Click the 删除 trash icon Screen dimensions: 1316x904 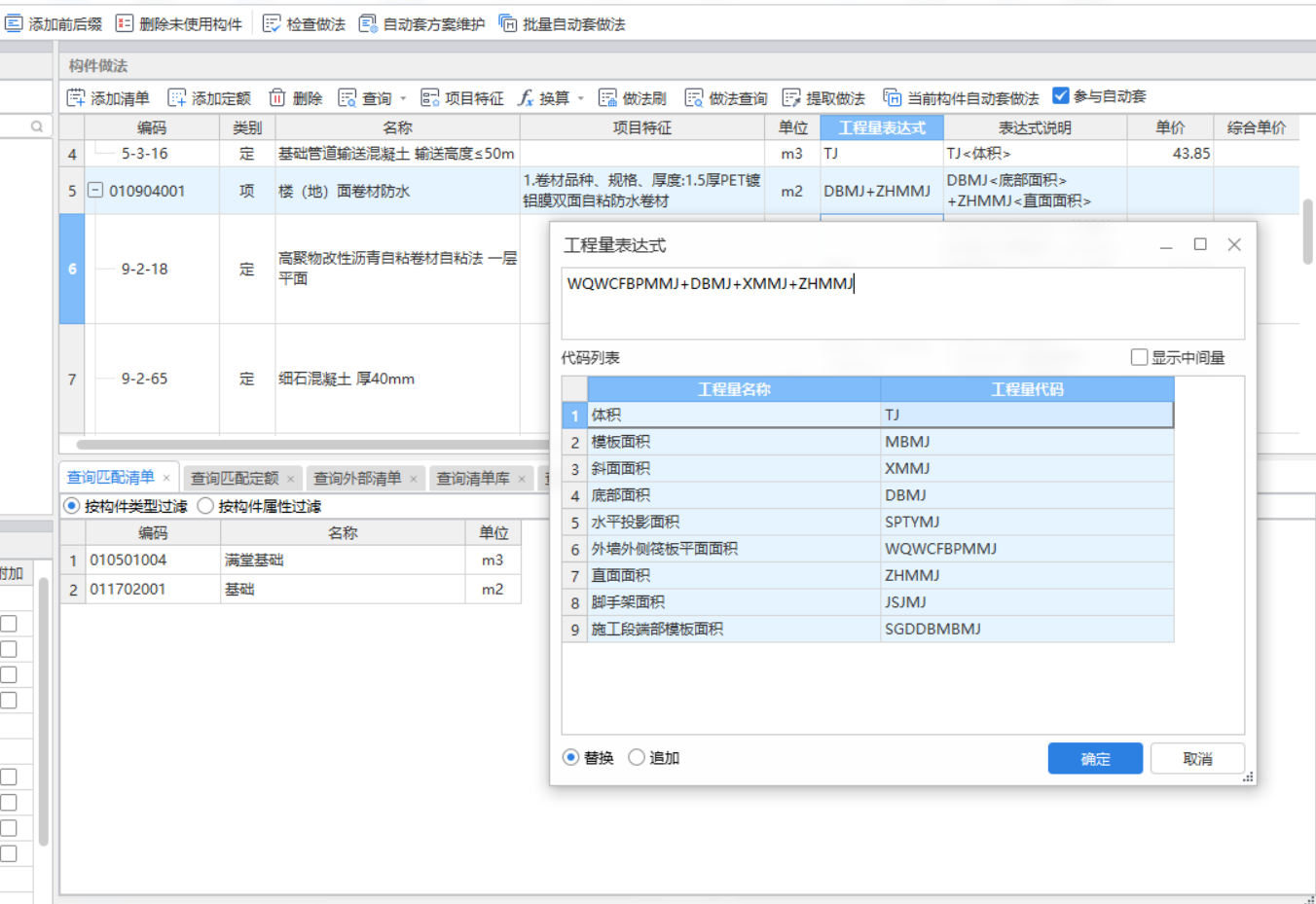[x=277, y=97]
